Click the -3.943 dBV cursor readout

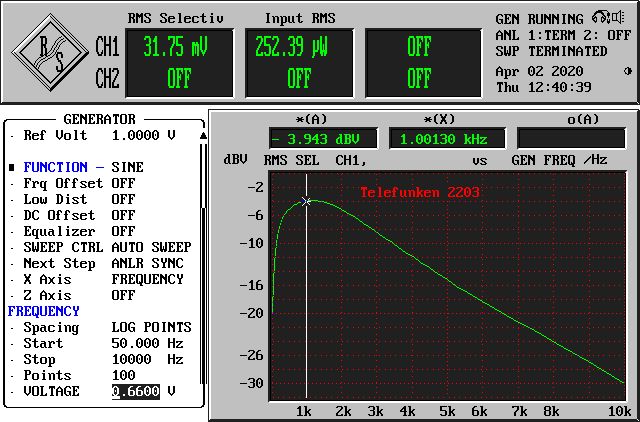pyautogui.click(x=324, y=140)
